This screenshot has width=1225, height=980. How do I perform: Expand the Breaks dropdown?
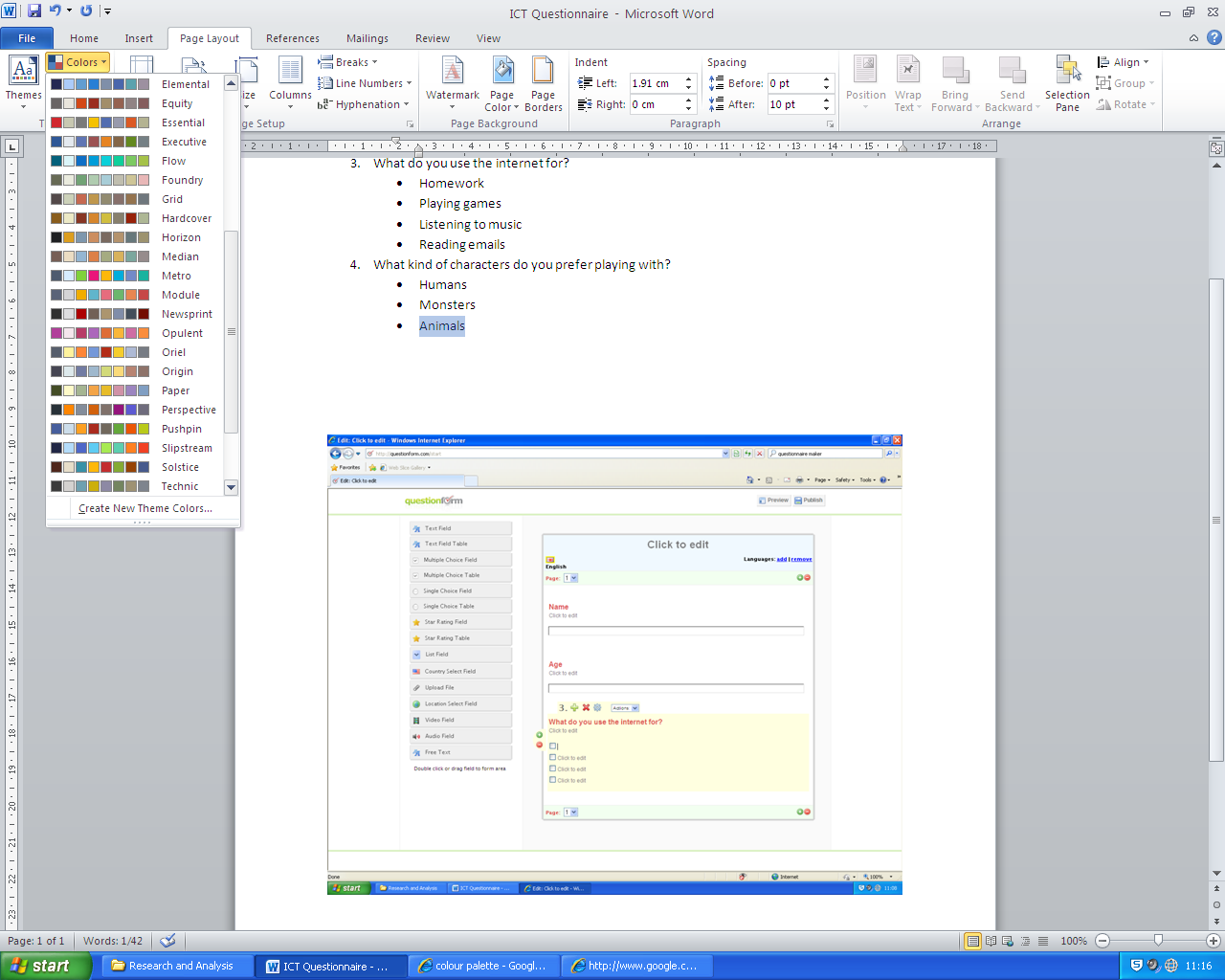349,62
